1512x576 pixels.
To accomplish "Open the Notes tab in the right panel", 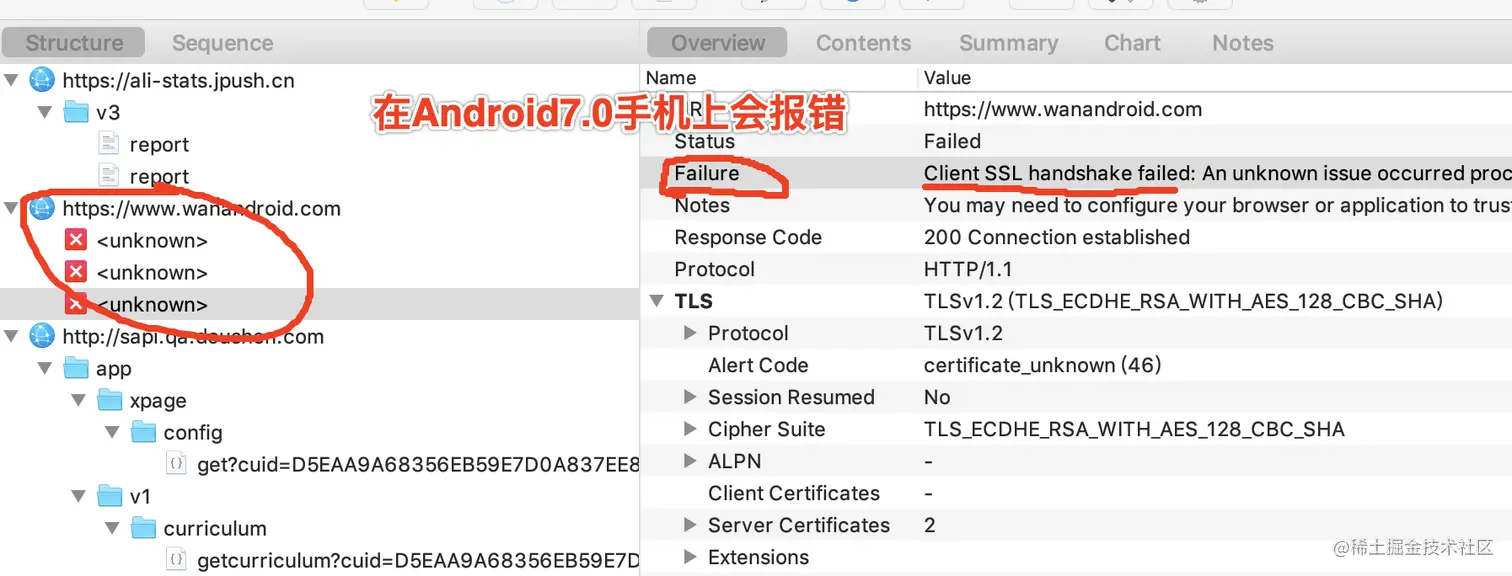I will (1241, 42).
